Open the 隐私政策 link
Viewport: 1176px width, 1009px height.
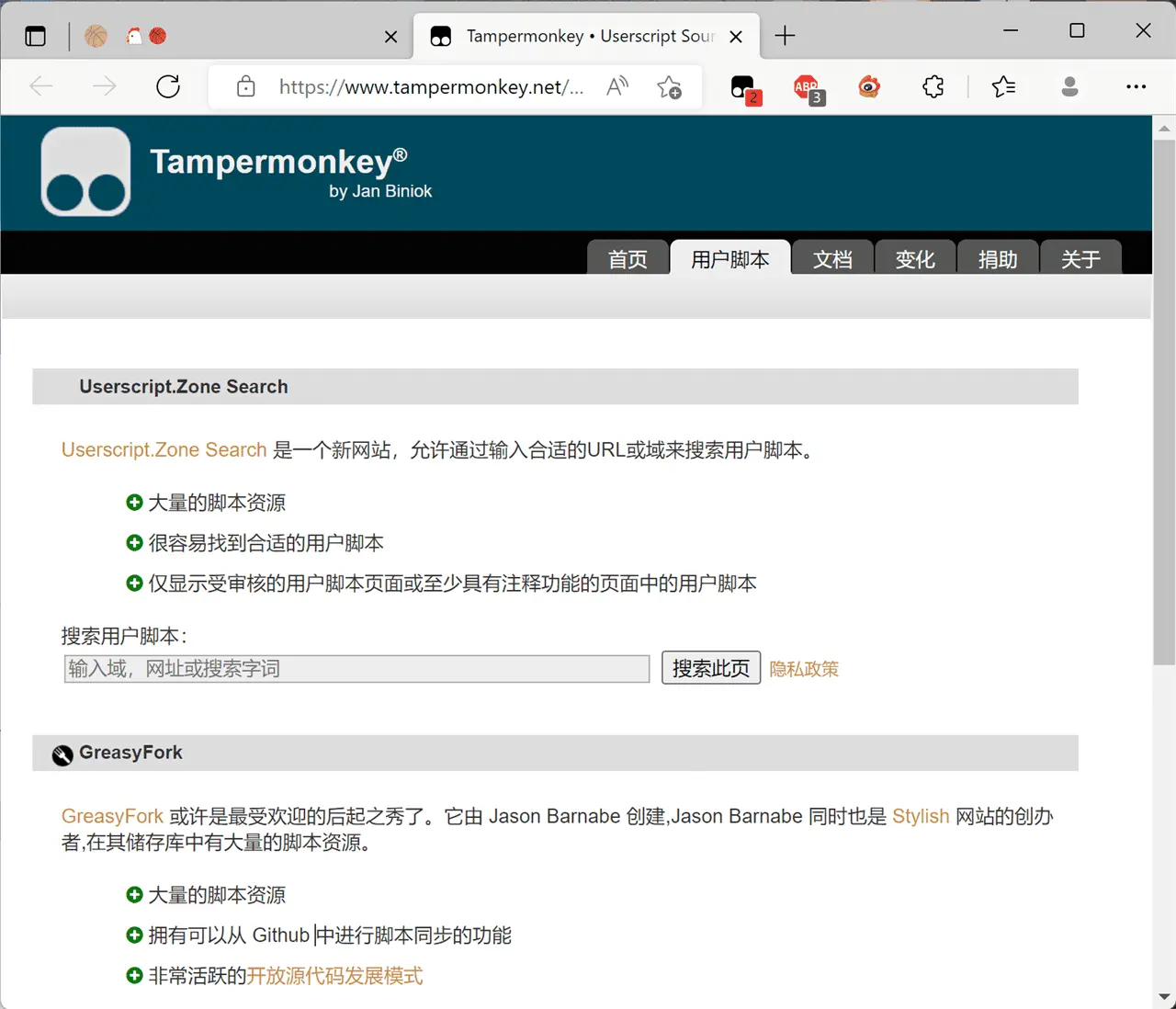tap(804, 669)
